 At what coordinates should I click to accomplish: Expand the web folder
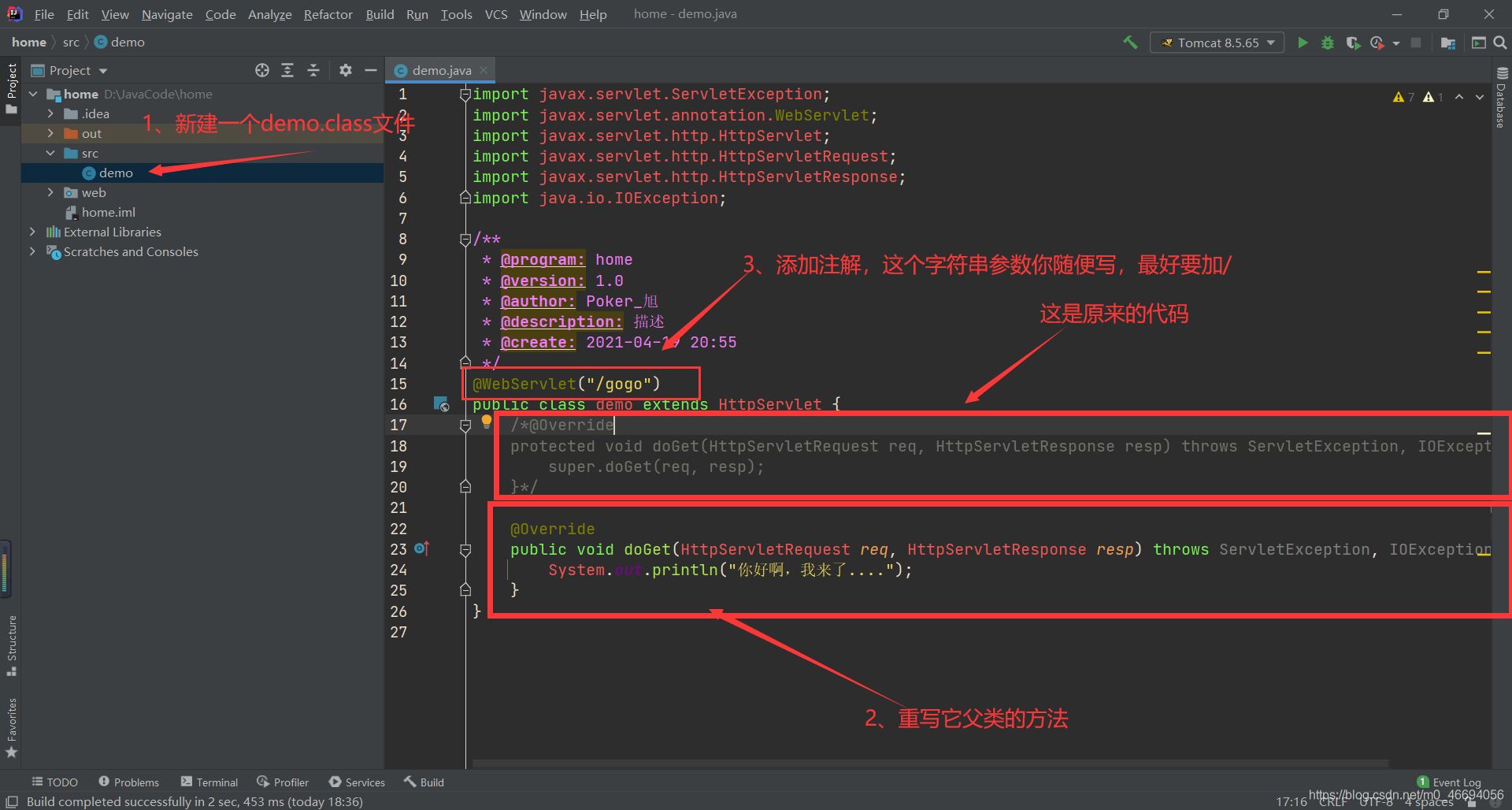pos(50,192)
